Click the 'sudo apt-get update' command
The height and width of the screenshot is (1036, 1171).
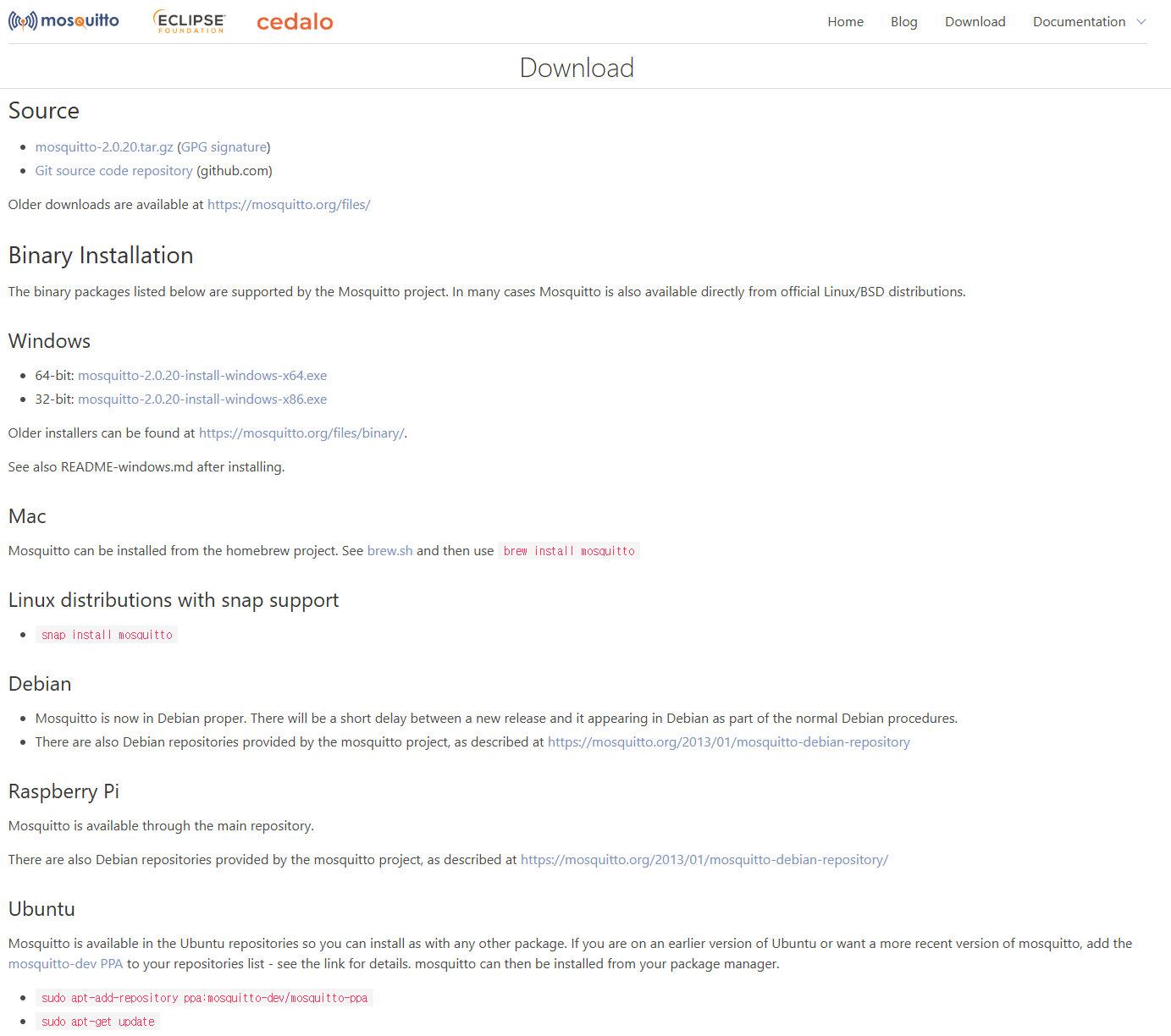pos(97,1022)
